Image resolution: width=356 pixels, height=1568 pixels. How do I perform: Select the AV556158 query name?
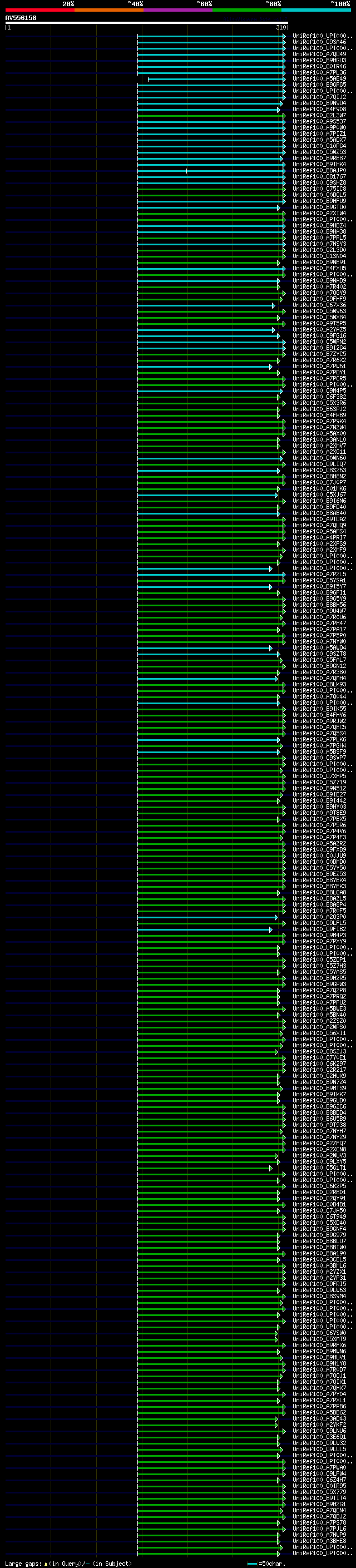21,18
